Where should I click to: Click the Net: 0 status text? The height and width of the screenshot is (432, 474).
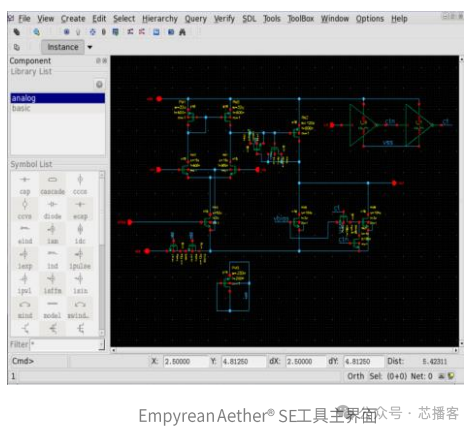point(421,376)
